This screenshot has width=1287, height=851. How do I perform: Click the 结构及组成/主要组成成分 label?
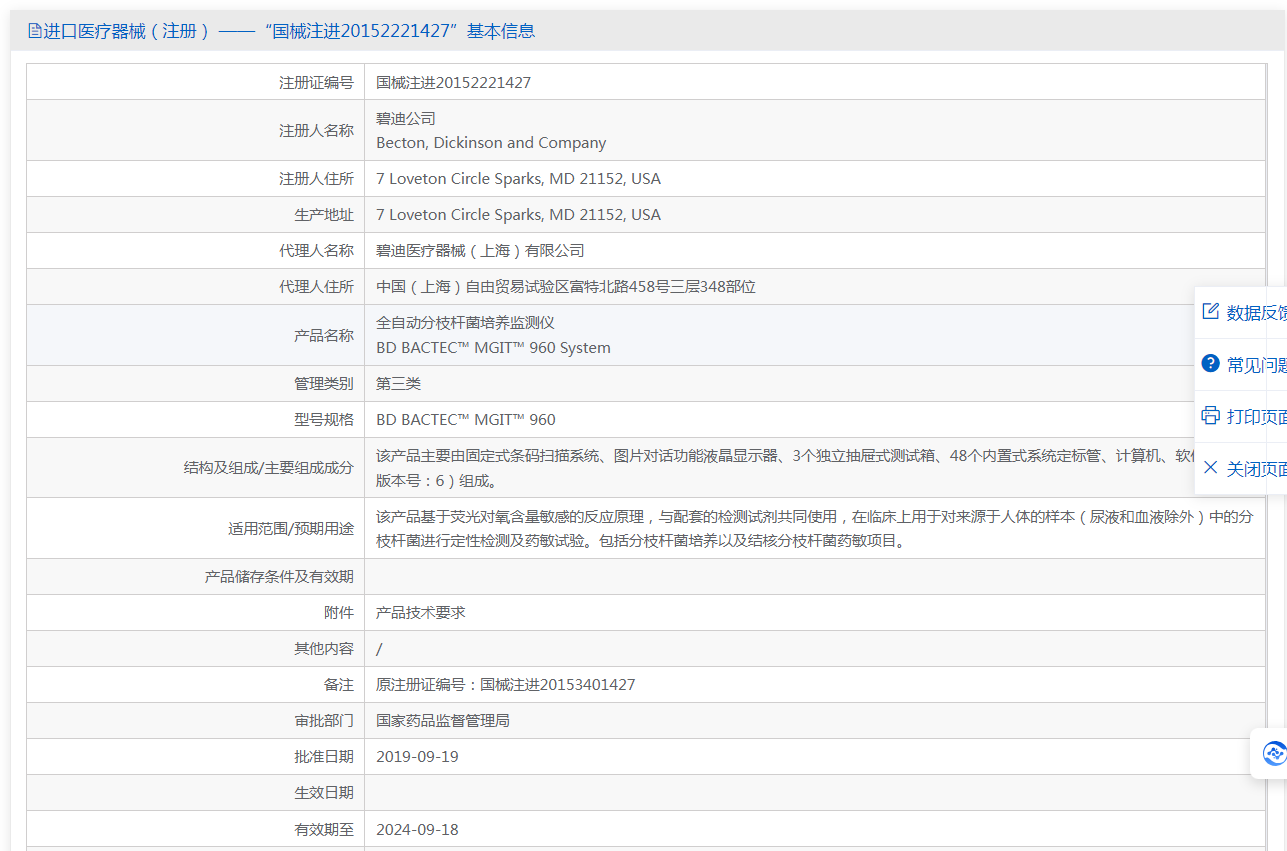point(268,467)
